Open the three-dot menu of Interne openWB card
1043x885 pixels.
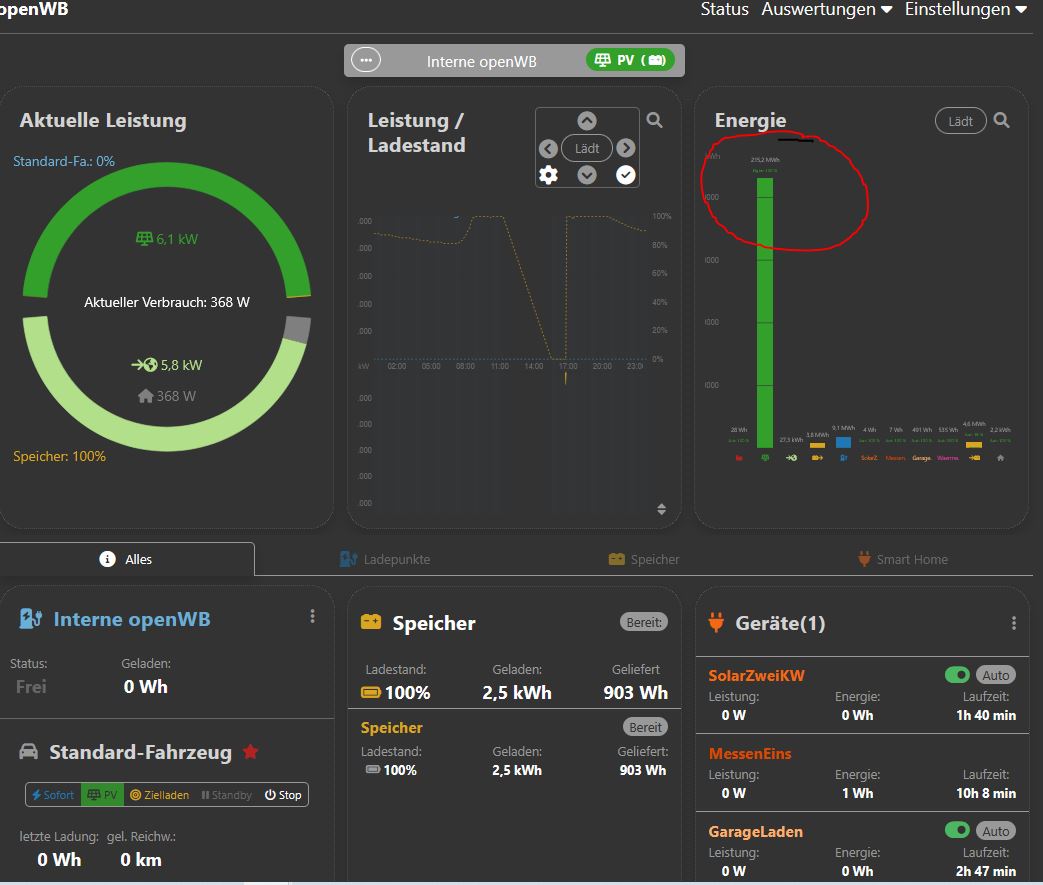coord(313,617)
